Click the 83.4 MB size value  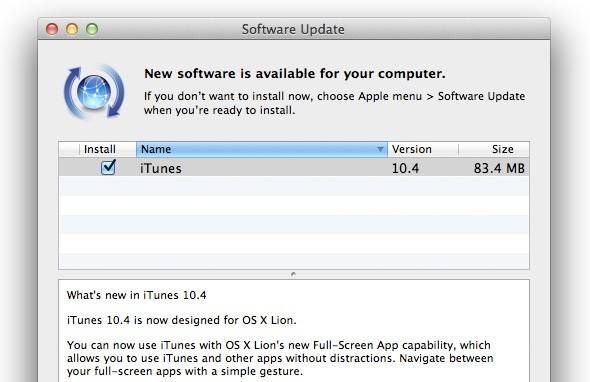(x=499, y=168)
